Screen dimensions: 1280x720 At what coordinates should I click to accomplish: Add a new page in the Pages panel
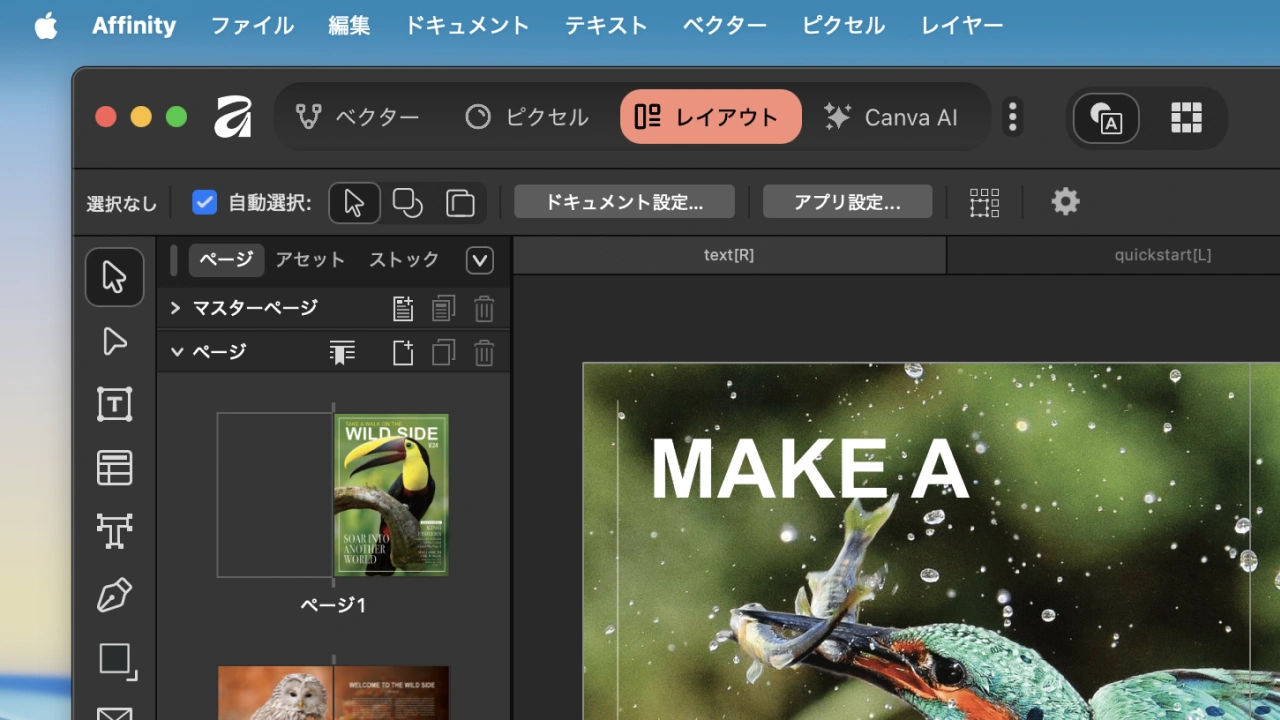tap(402, 352)
